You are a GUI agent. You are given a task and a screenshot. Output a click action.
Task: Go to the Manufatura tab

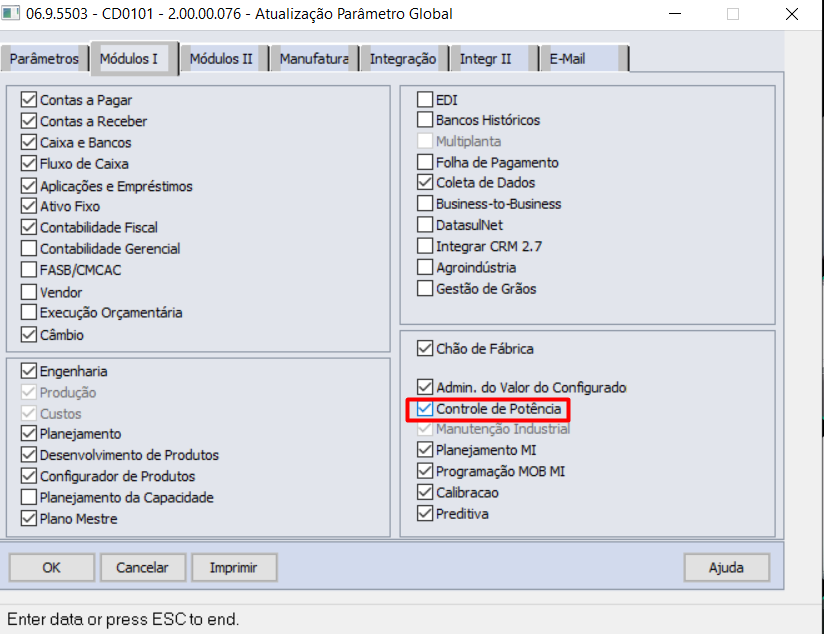coord(314,58)
